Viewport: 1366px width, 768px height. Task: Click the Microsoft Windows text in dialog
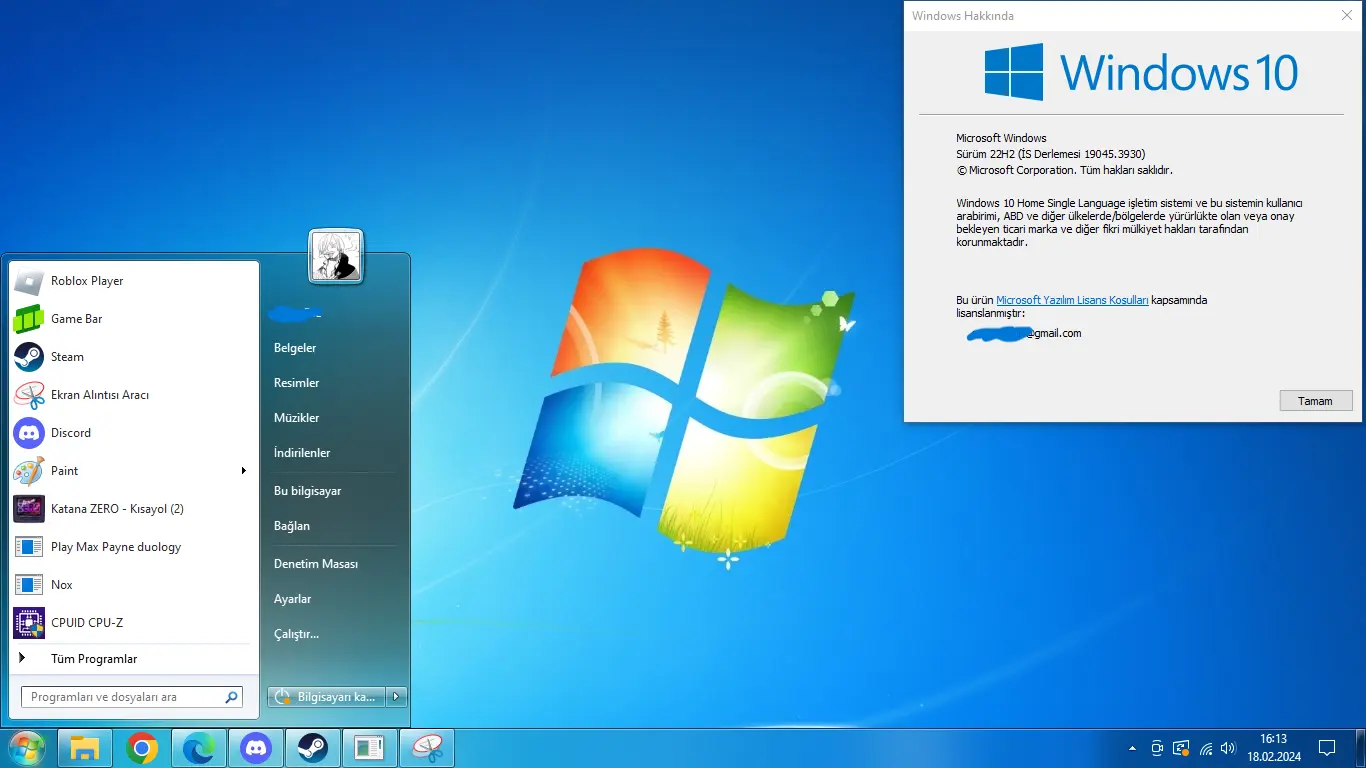[1001, 138]
